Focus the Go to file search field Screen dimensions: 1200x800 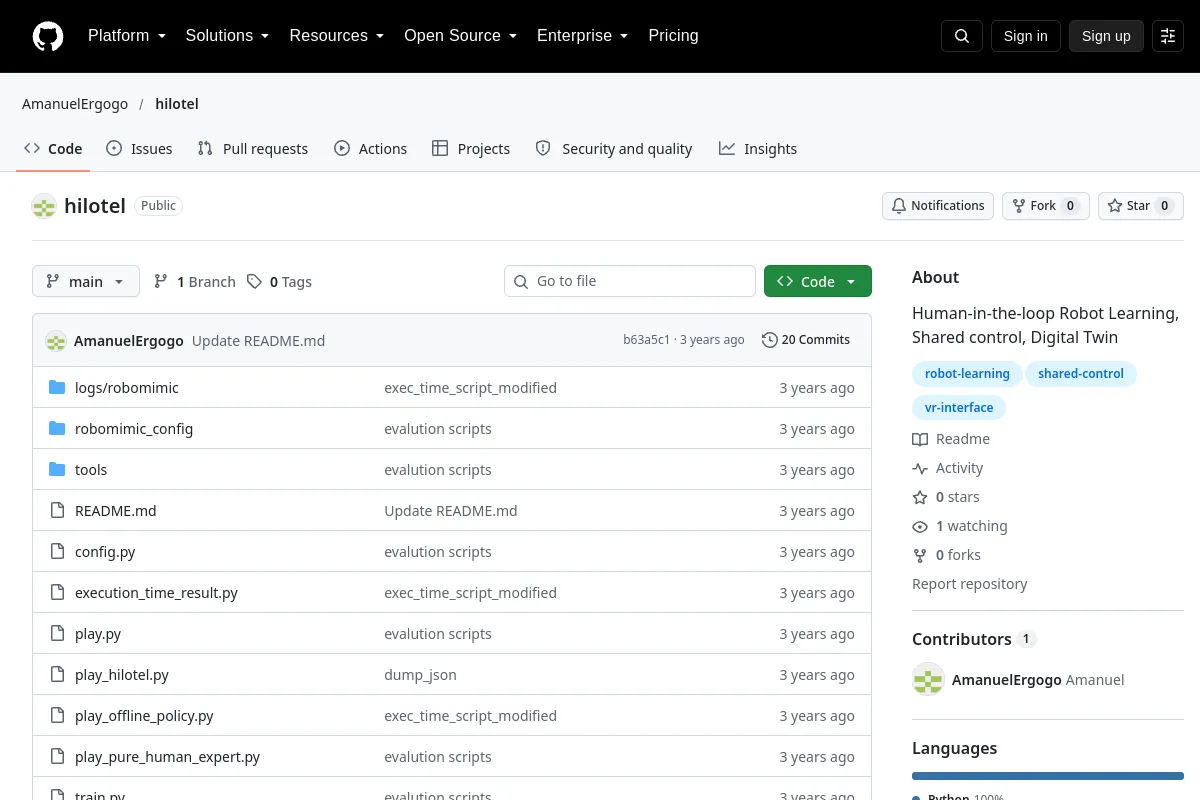(630, 281)
